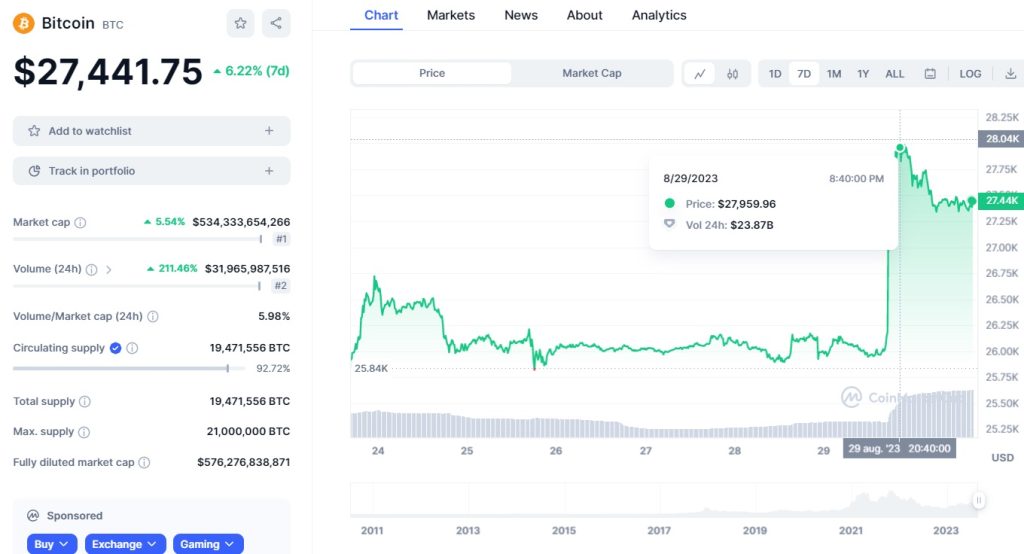This screenshot has height=554, width=1024.
Task: Click the 21,000,000 BTC max supply value
Action: pos(248,431)
